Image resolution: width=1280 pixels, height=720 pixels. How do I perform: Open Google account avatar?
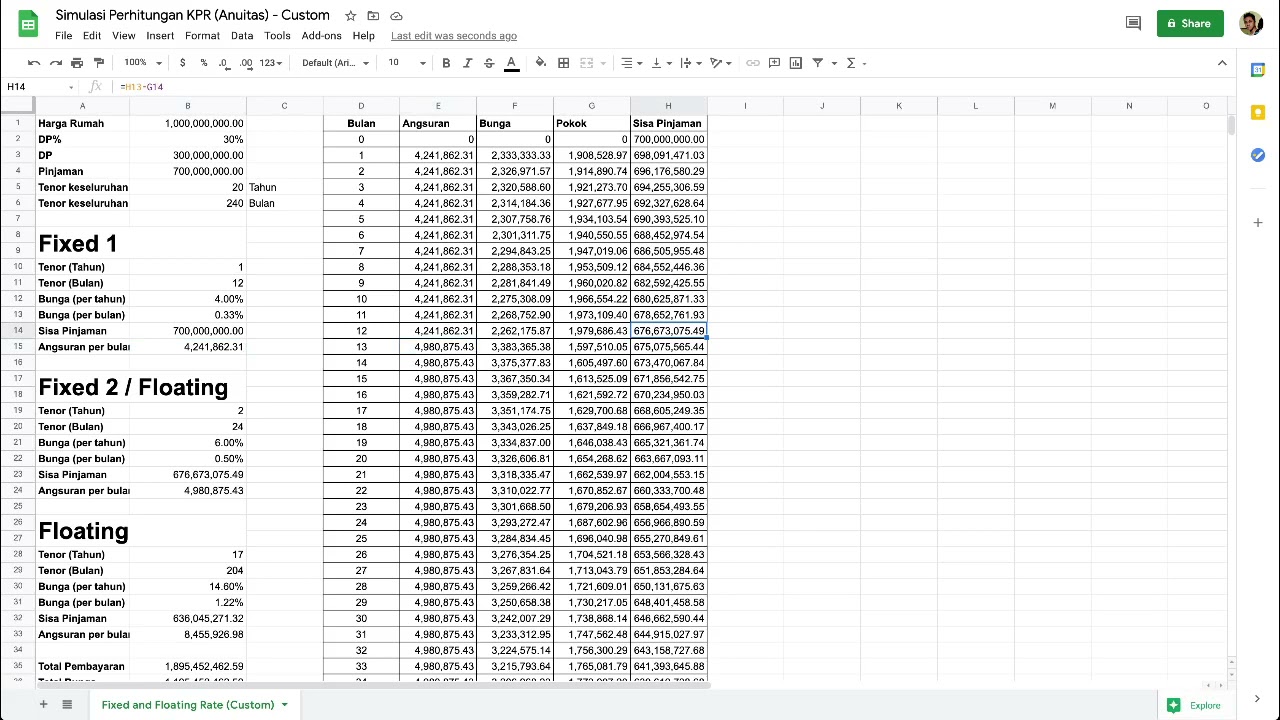(1251, 23)
